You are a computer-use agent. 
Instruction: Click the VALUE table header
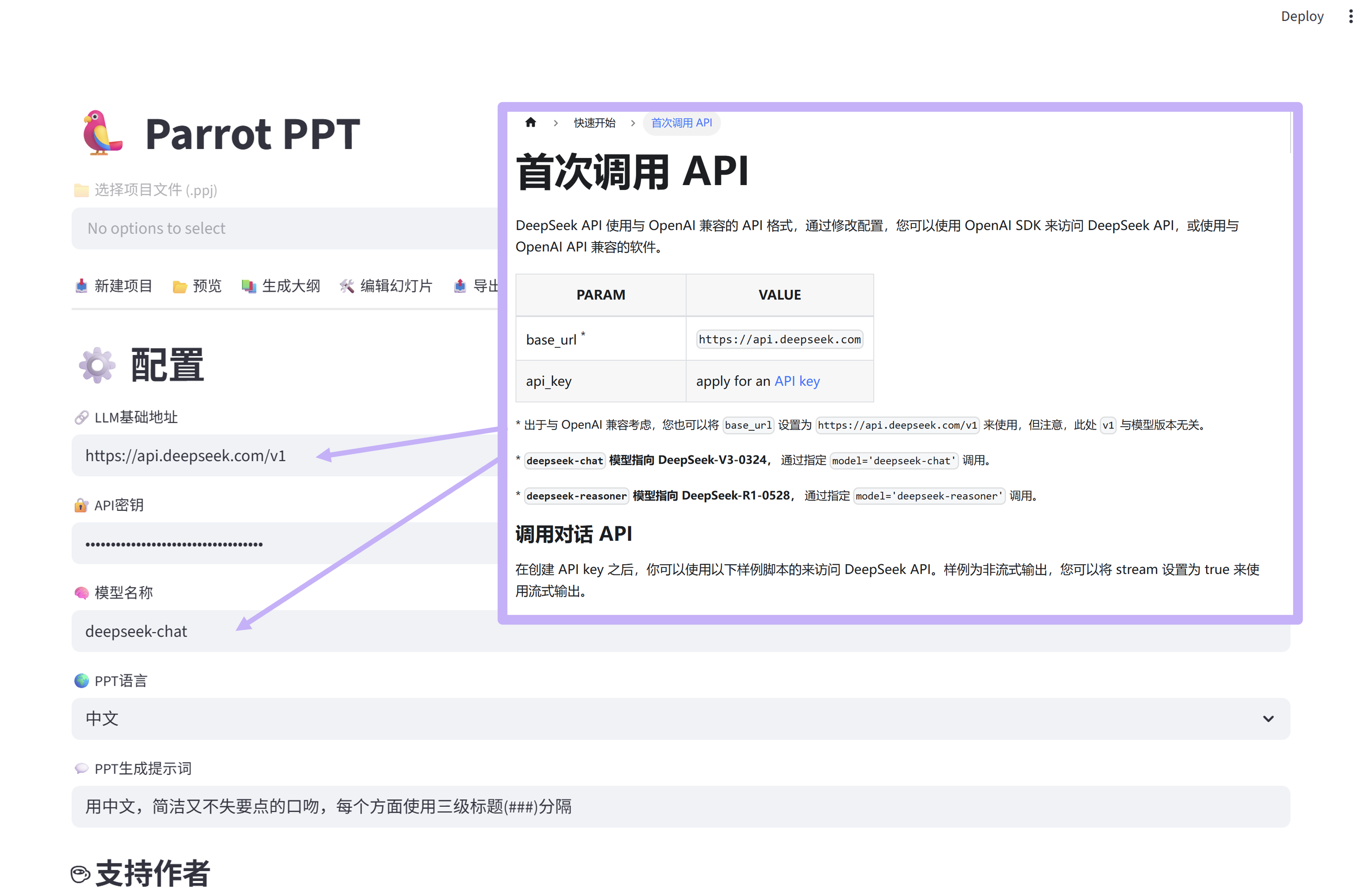click(x=779, y=294)
